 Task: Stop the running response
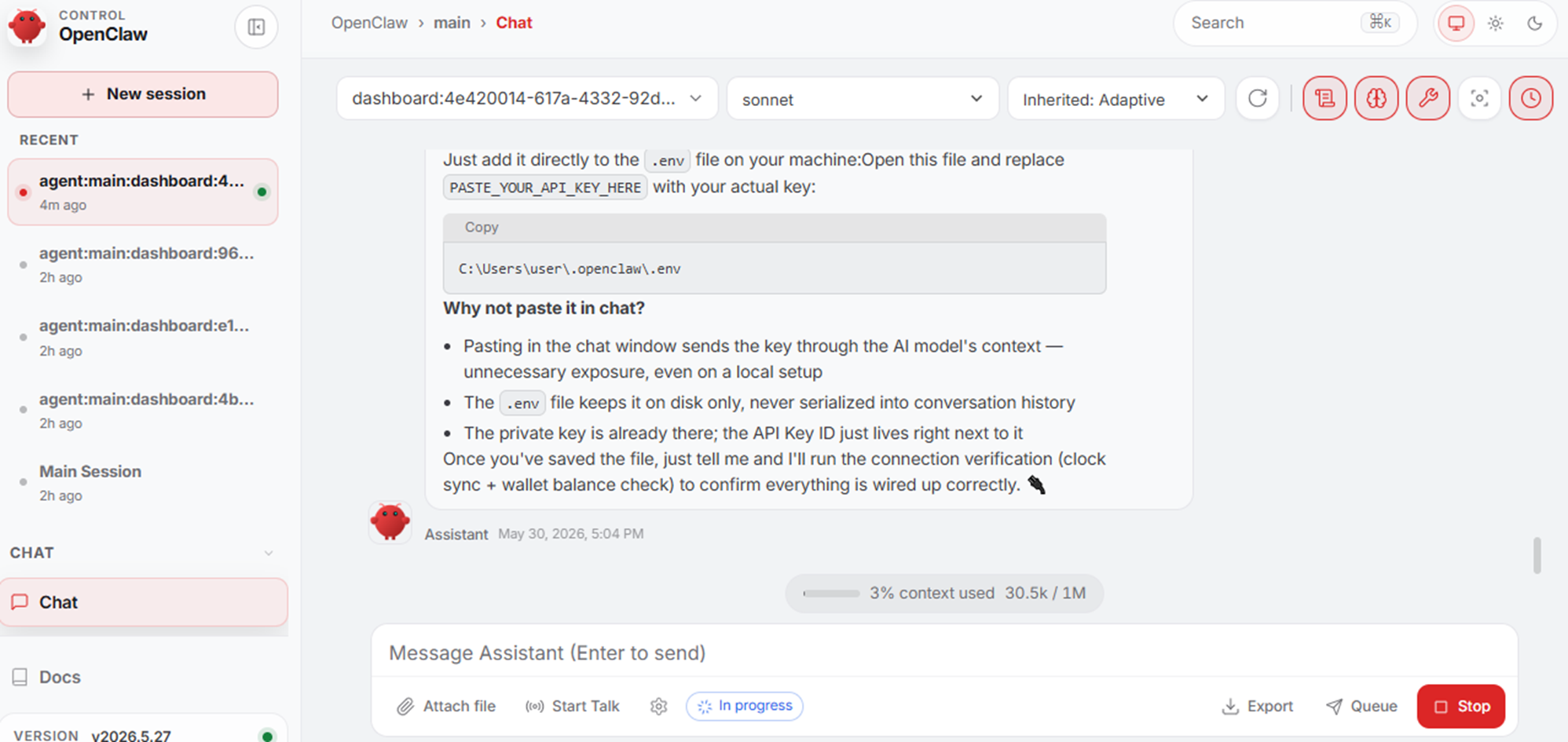coord(1461,707)
